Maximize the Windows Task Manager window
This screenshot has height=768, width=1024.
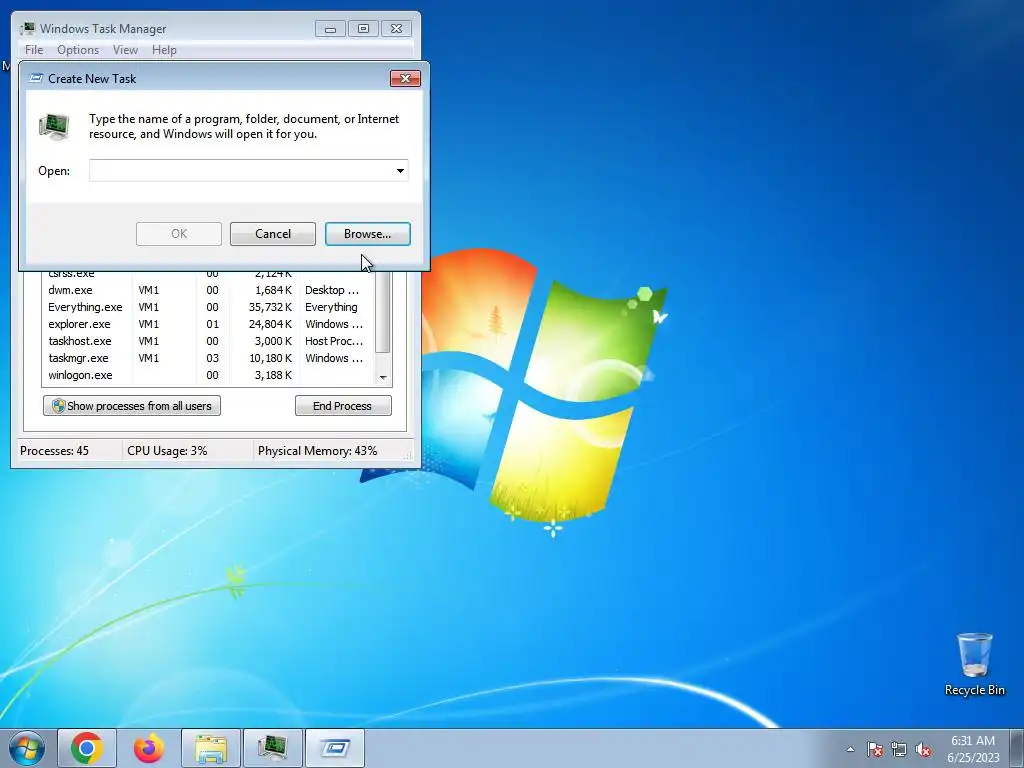coord(363,29)
